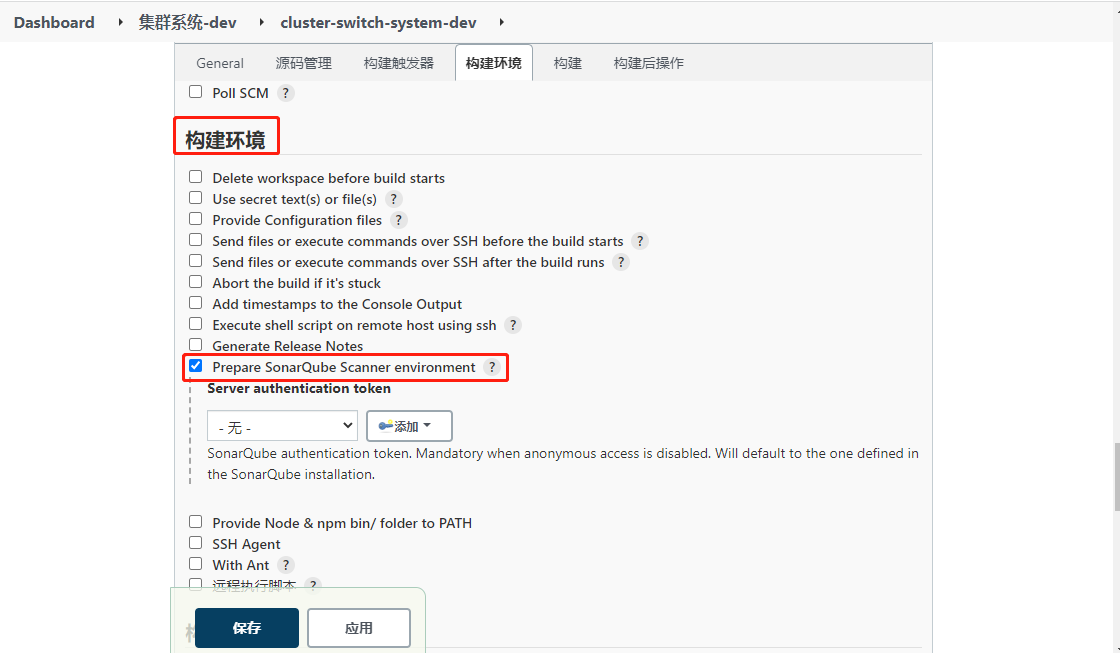Select the 构建环境 tab

click(x=494, y=63)
